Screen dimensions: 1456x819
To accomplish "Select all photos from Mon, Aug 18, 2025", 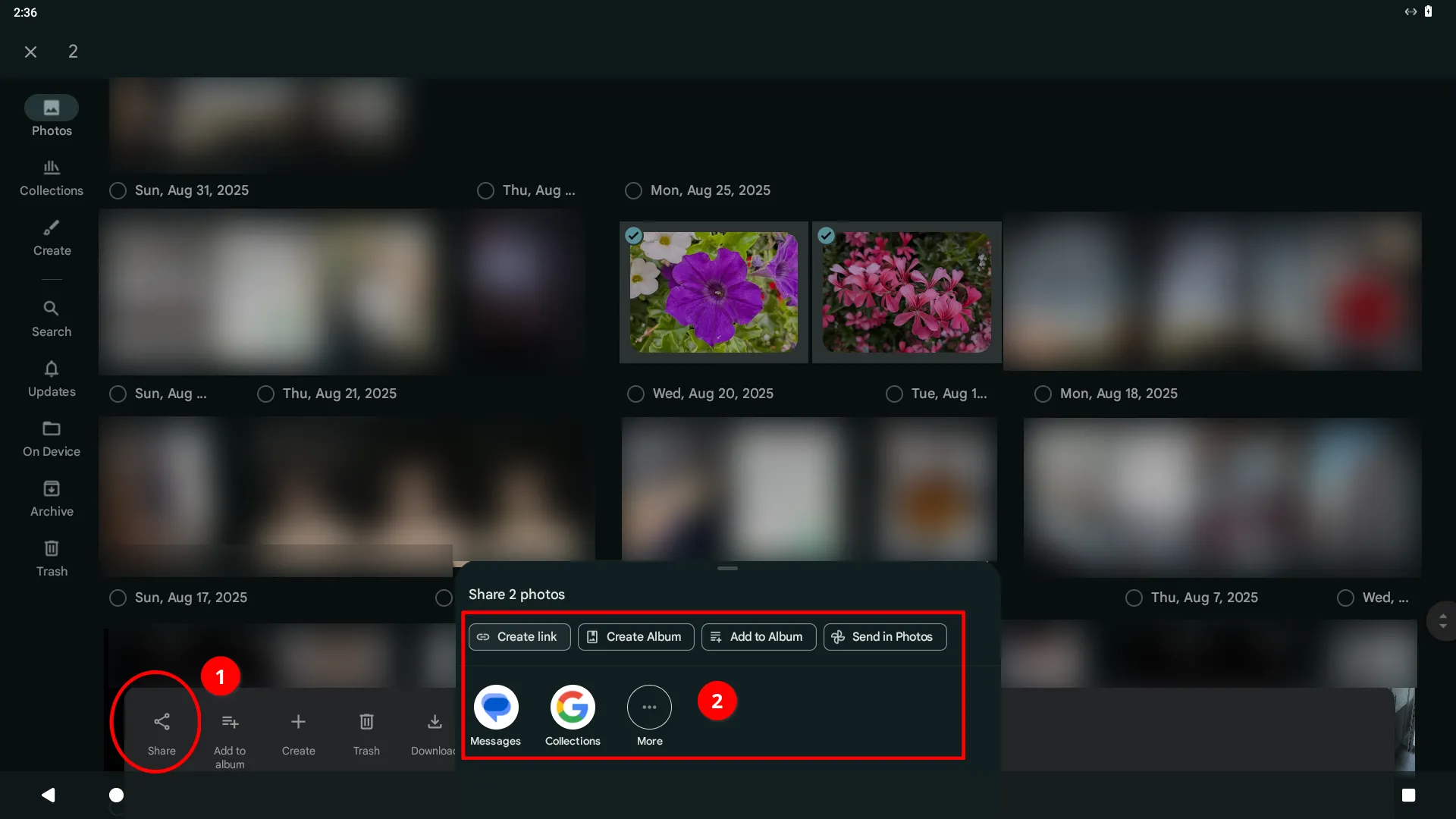I will [1042, 394].
